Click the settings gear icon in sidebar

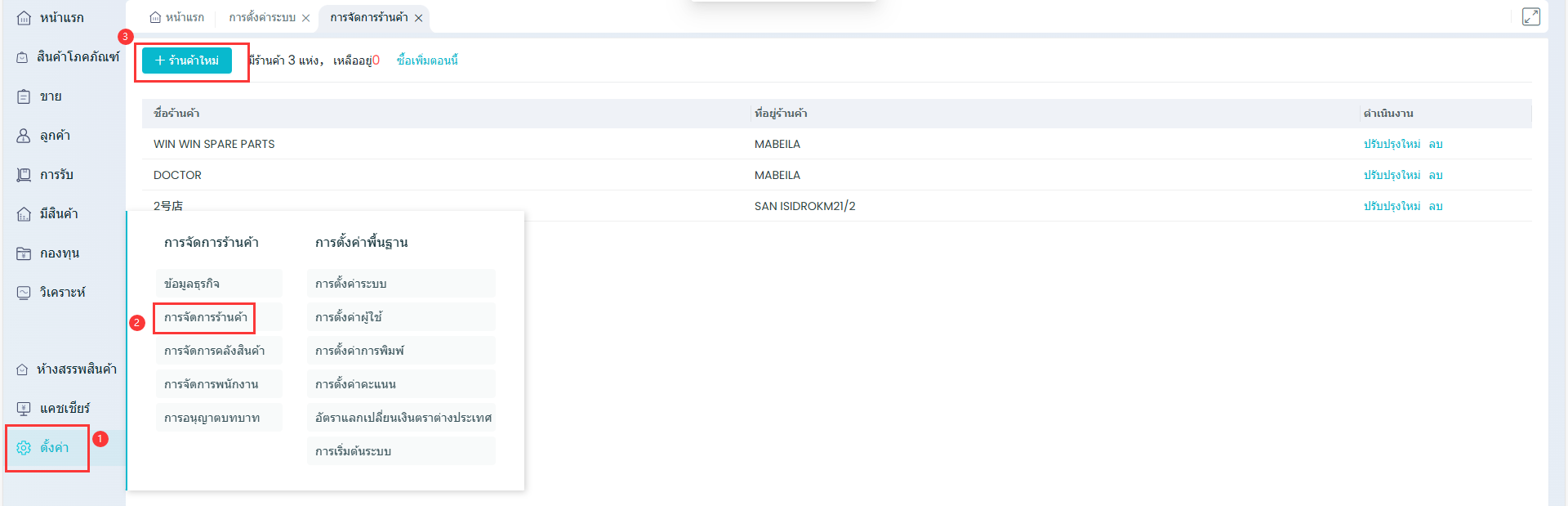click(24, 448)
